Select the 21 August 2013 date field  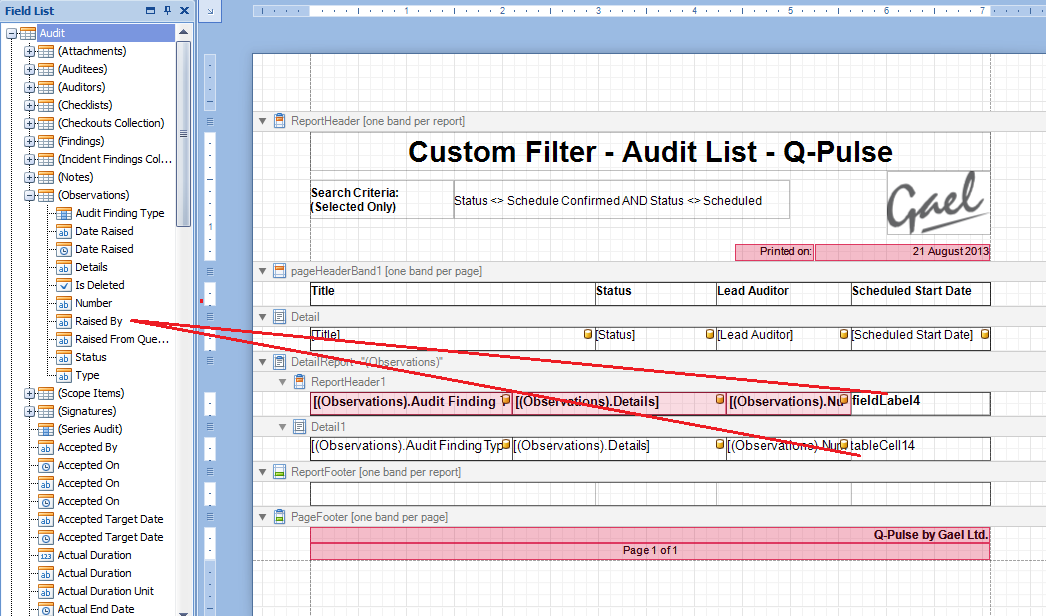pos(903,252)
